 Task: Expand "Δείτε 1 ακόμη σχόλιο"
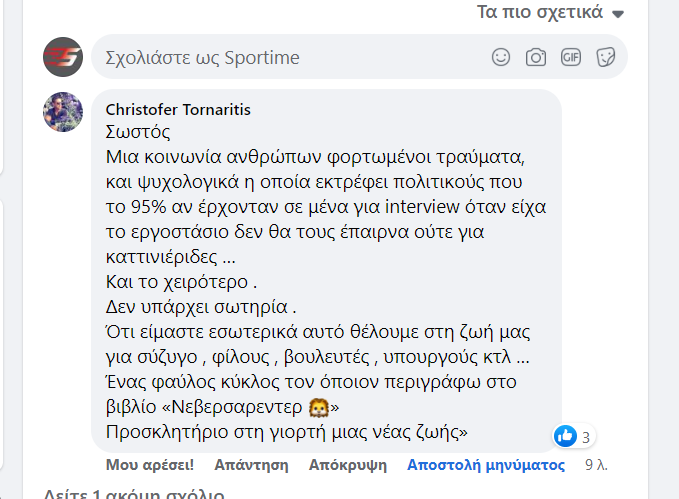[x=135, y=494]
